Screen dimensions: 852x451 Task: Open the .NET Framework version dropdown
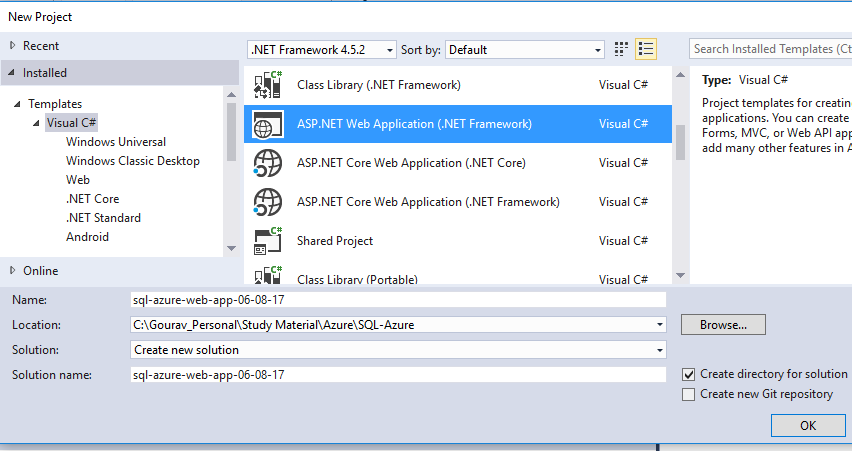[x=320, y=49]
